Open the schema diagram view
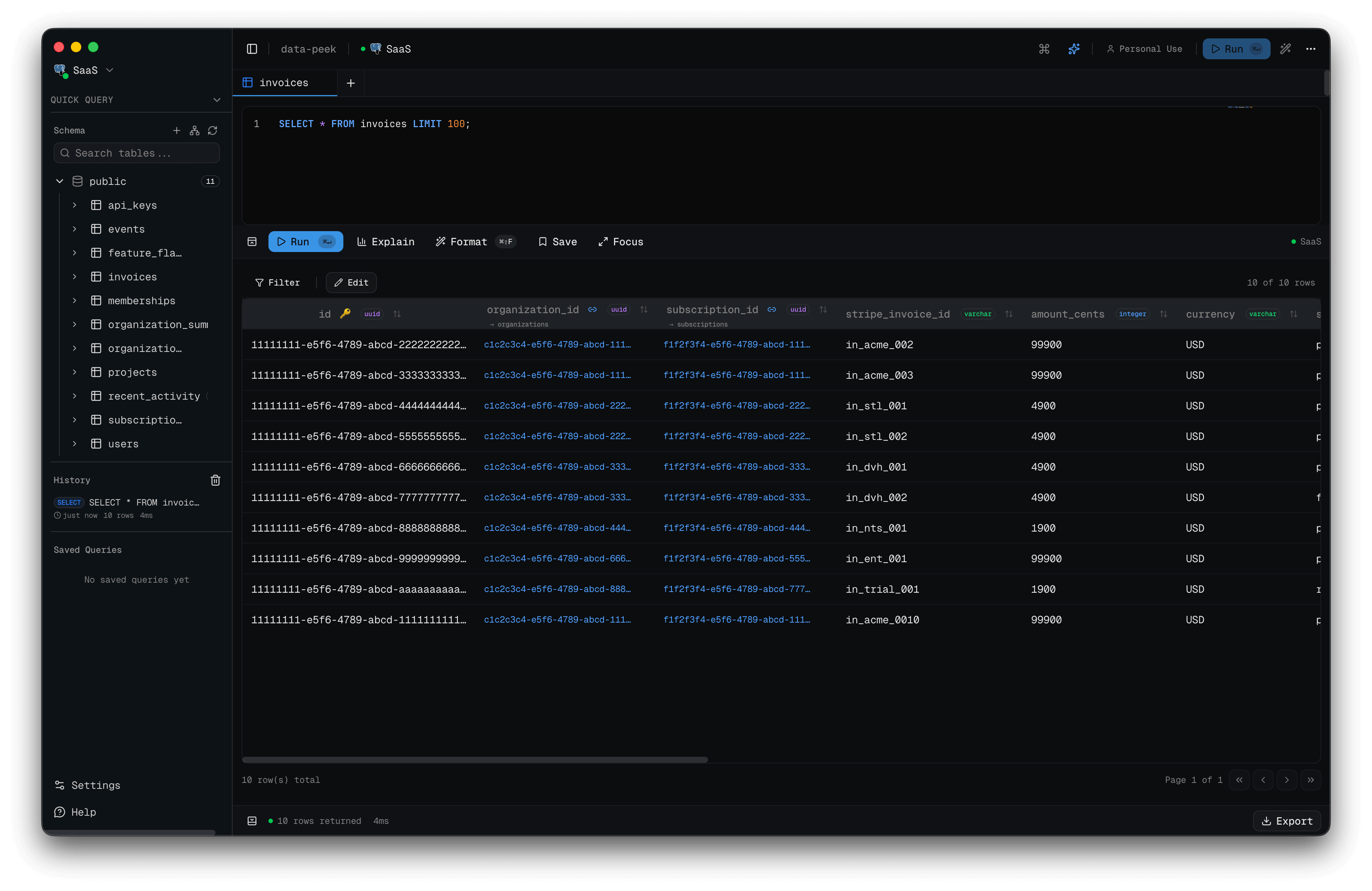Screen dimensions: 1372x891 click(194, 131)
